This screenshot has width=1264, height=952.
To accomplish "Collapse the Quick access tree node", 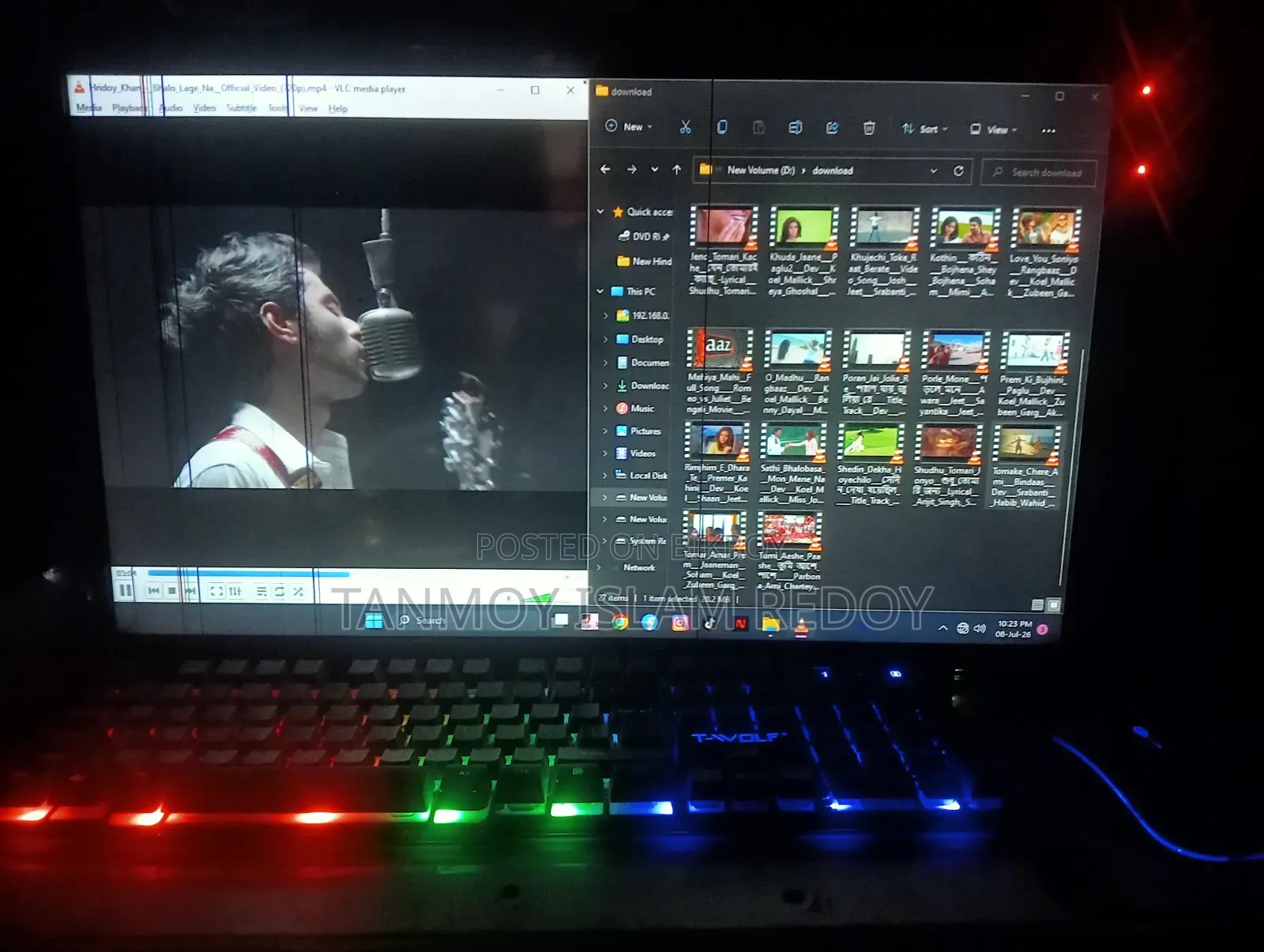I will click(600, 212).
